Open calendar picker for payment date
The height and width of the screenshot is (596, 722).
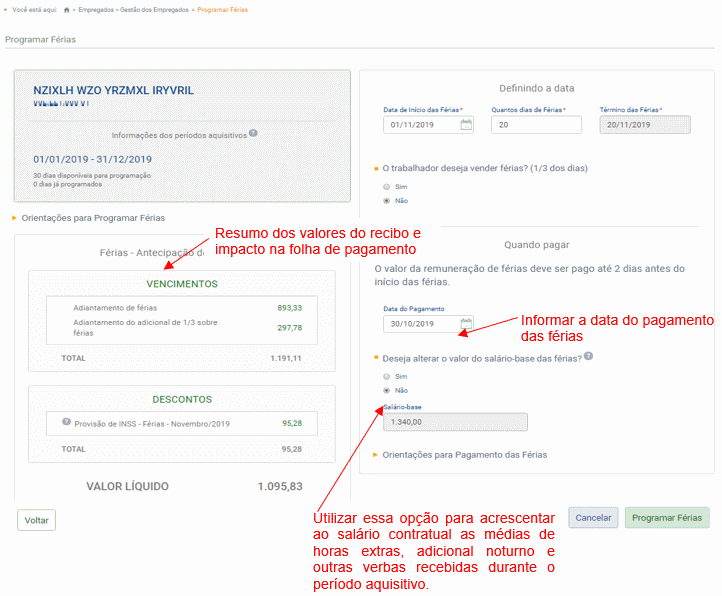[x=466, y=323]
